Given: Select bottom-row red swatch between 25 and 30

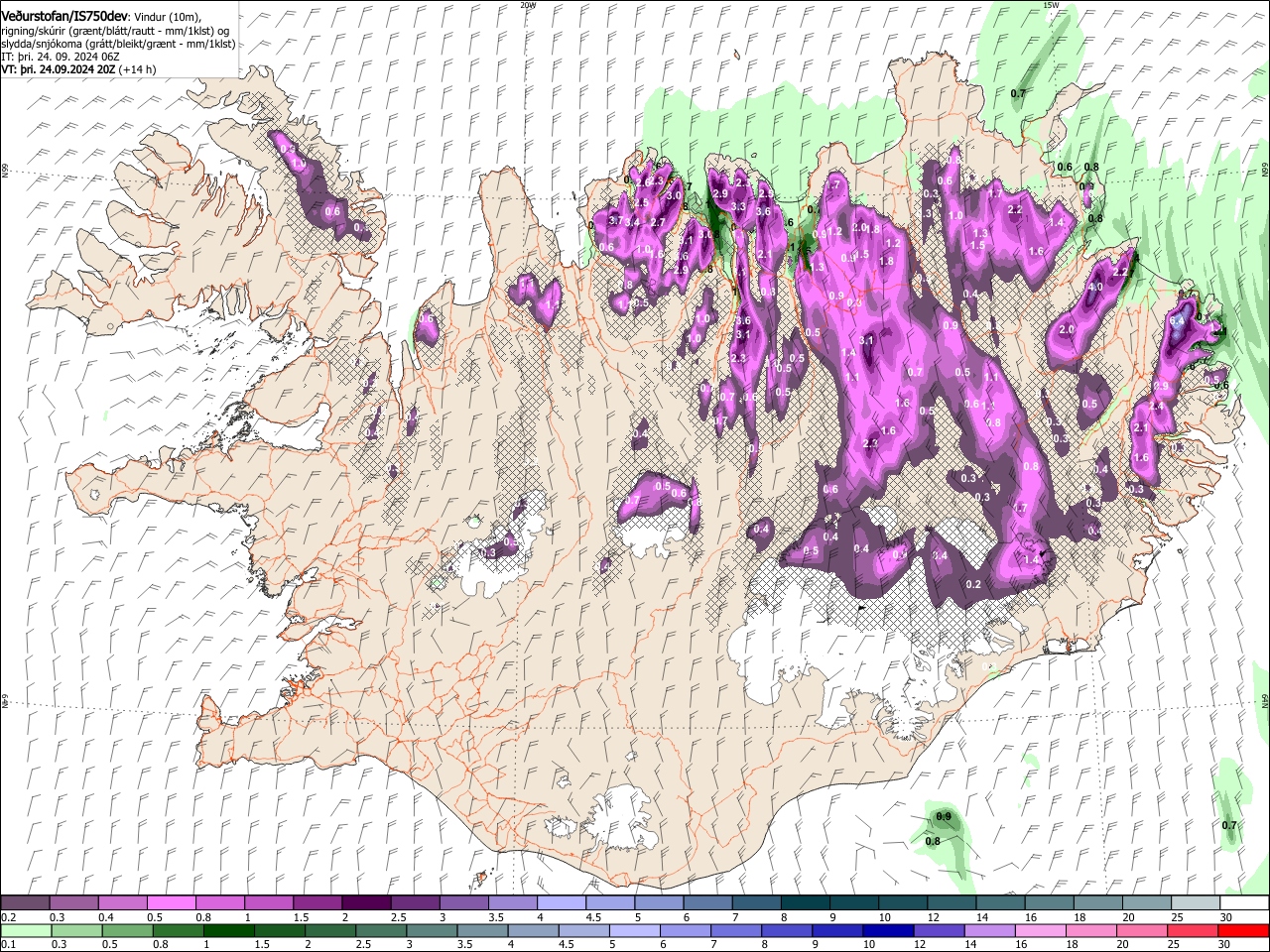Looking at the screenshot, I should 1191,931.
